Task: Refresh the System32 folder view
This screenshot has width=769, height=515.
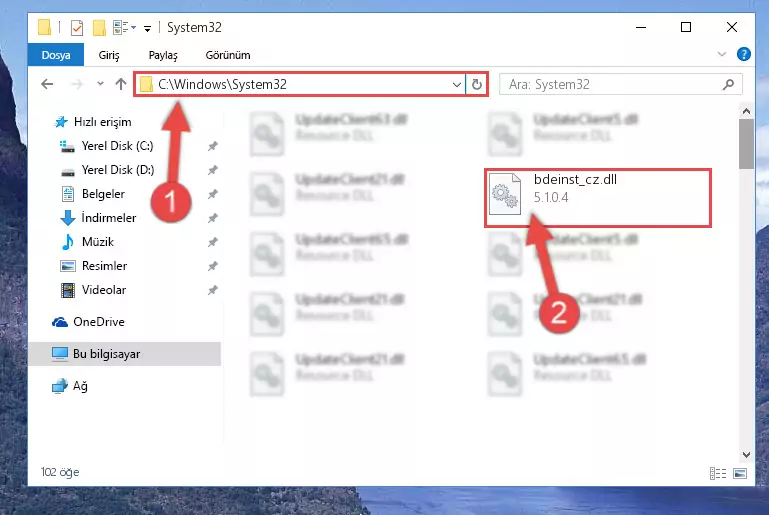Action: tap(476, 84)
